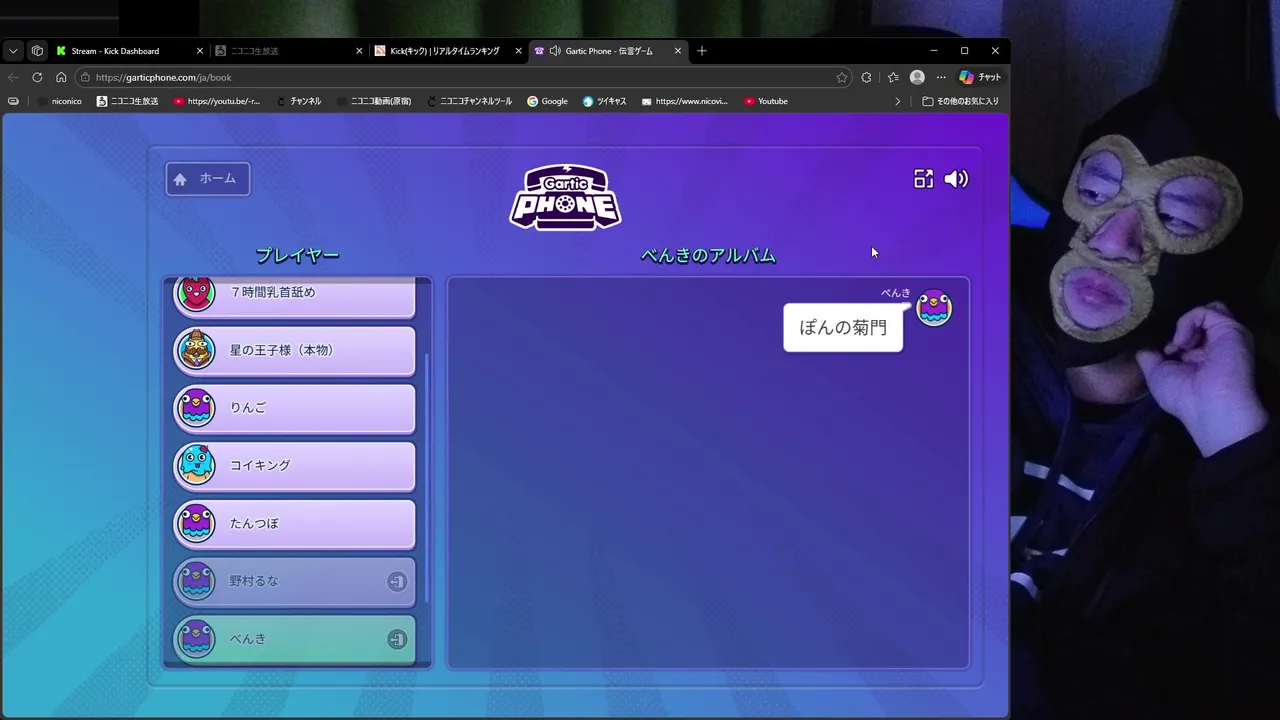Screen dimensions: 1280x720
Task: Open the browser profile icon
Action: pos(917,77)
